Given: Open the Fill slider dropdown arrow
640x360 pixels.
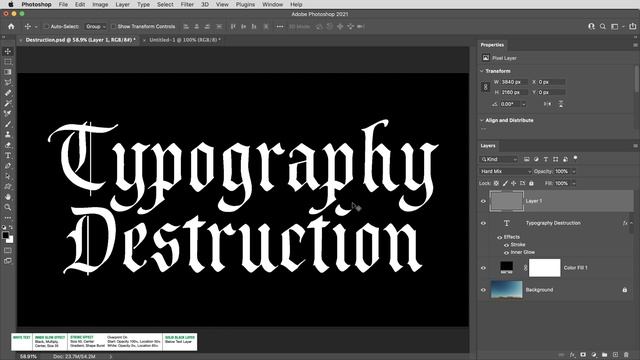Looking at the screenshot, I should pos(573,184).
